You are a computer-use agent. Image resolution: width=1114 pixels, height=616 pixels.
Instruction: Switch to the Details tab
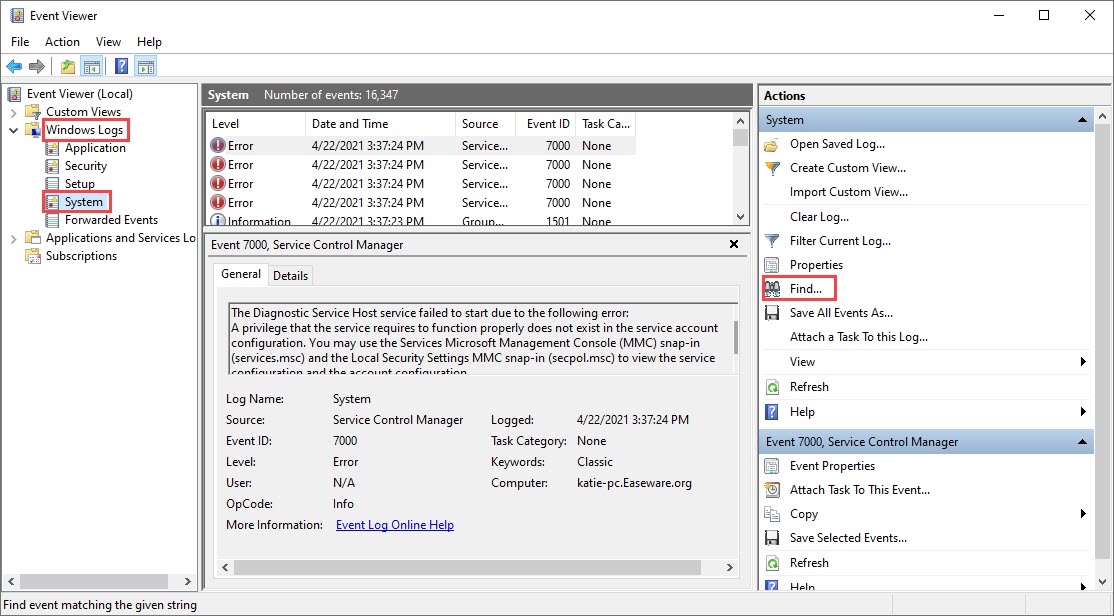[x=290, y=275]
